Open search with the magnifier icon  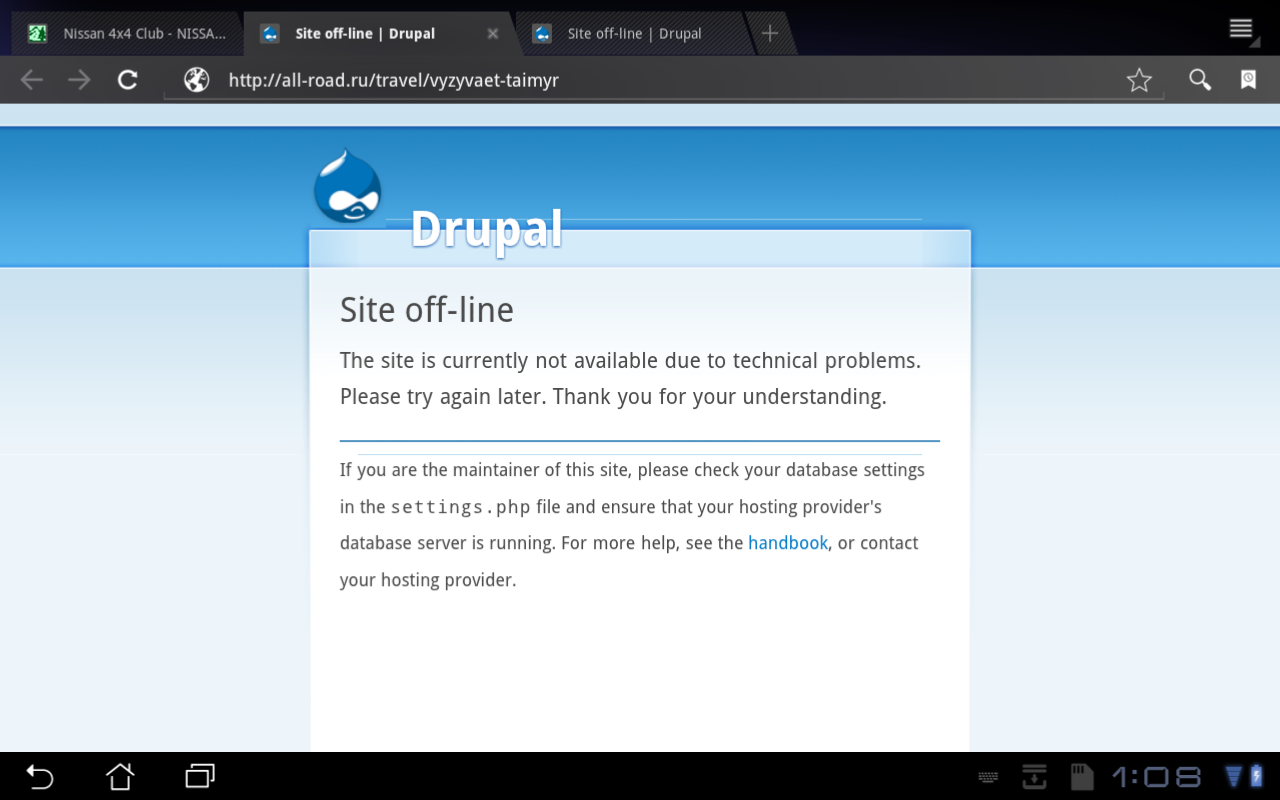point(1200,80)
